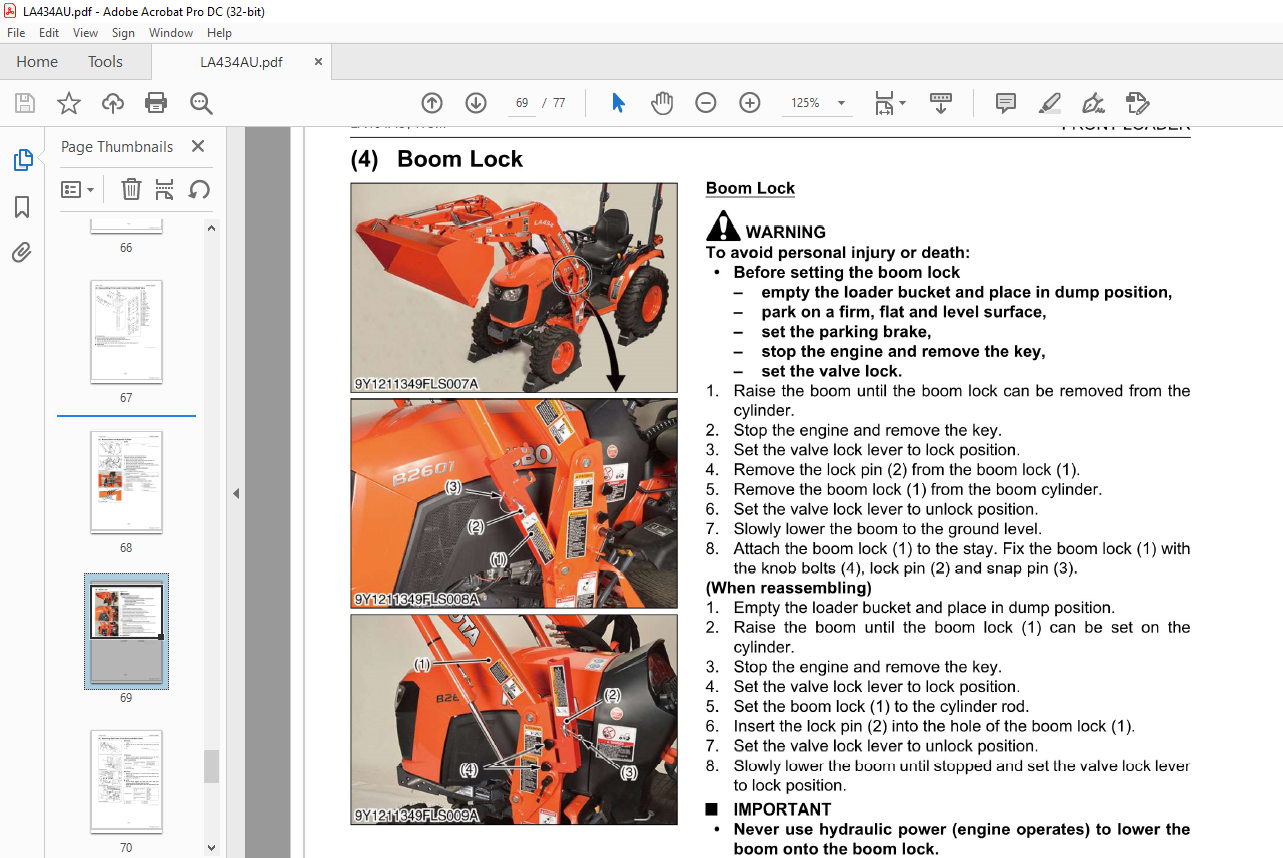Select page 68 thumbnail
1283x858 pixels.
tap(126, 482)
